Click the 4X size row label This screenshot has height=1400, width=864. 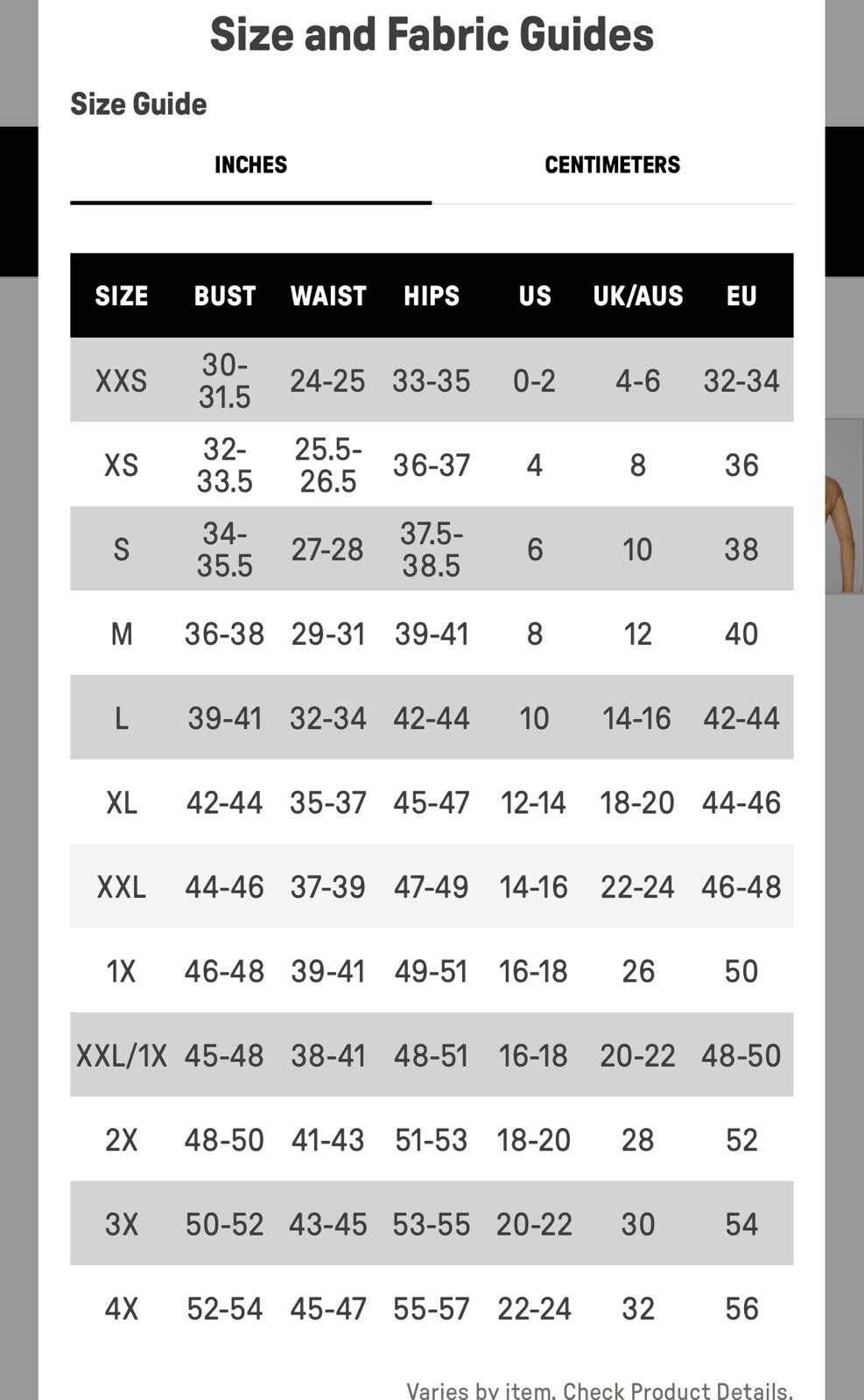point(121,1309)
